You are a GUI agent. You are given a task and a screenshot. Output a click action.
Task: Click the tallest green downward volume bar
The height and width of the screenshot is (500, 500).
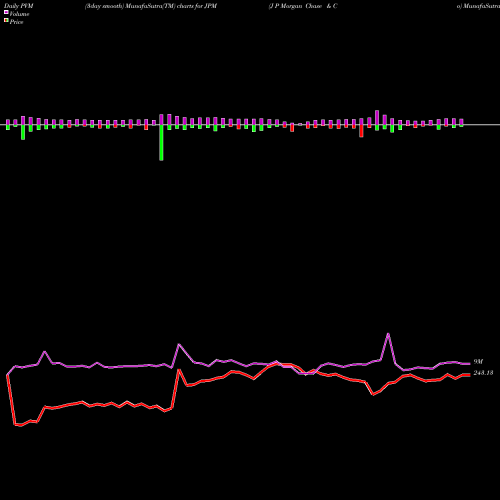pos(161,143)
